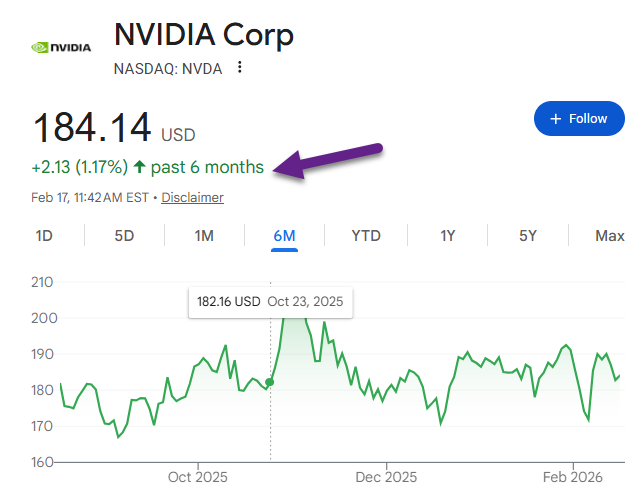Show the 1M chart range
642x495 pixels.
click(x=204, y=236)
